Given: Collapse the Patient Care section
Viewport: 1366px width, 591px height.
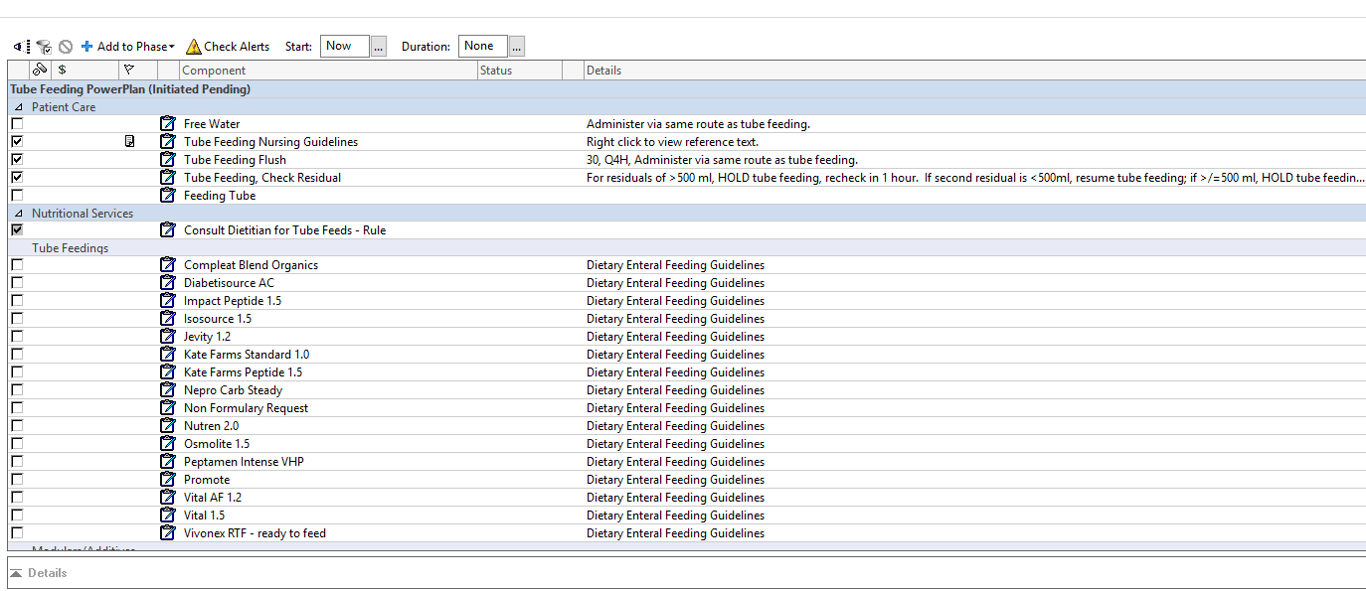Looking at the screenshot, I should click(x=17, y=107).
